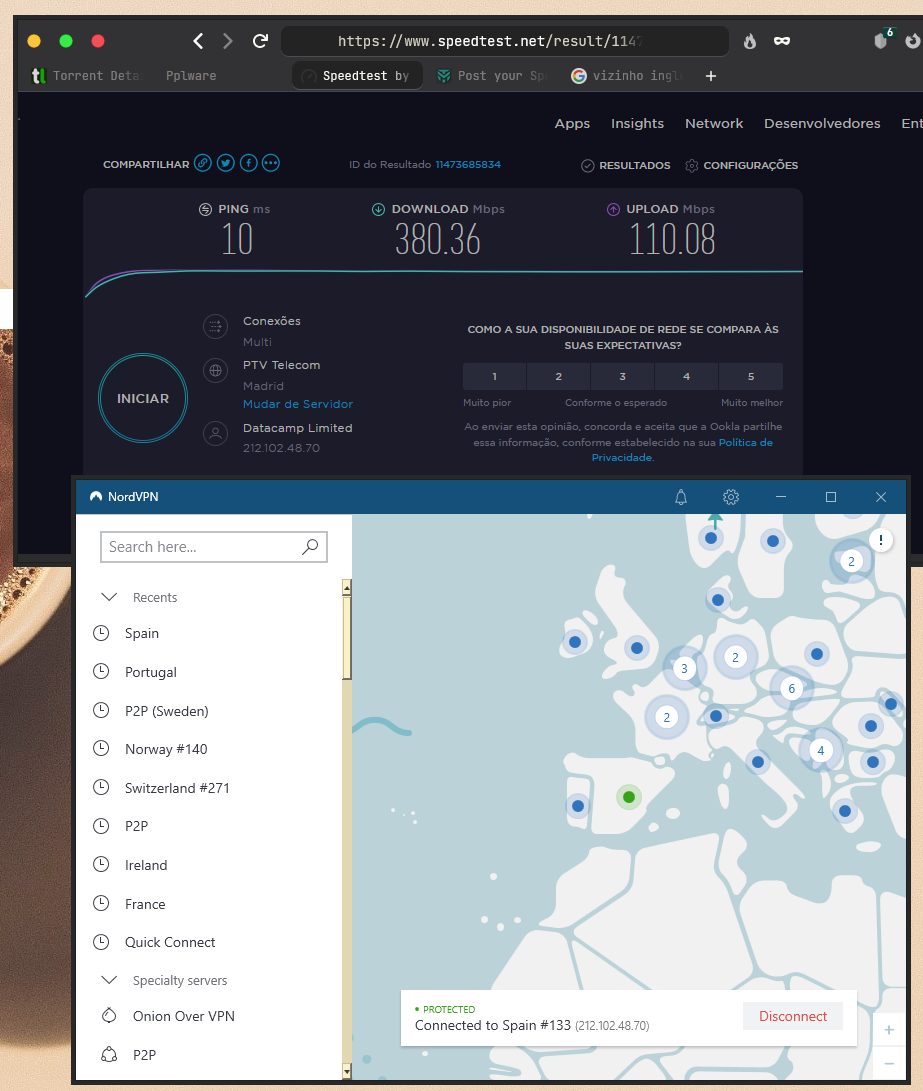The image size is (923, 1091).
Task: Open RESULTADOS page
Action: 625,166
